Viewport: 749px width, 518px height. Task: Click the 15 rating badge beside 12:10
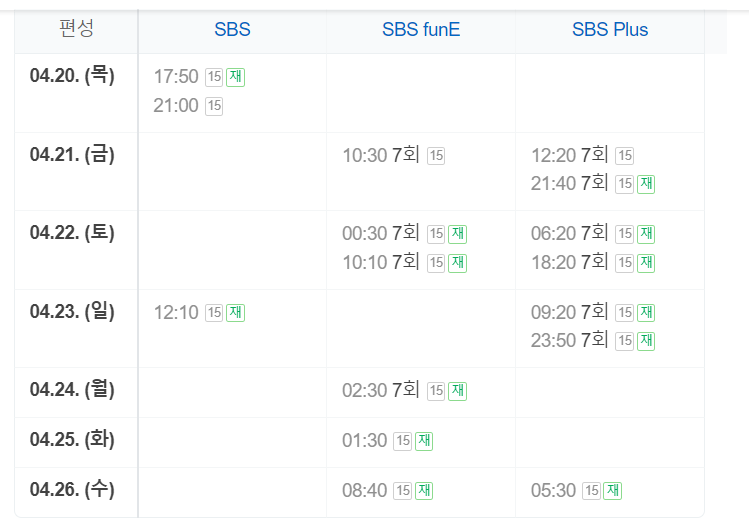214,313
